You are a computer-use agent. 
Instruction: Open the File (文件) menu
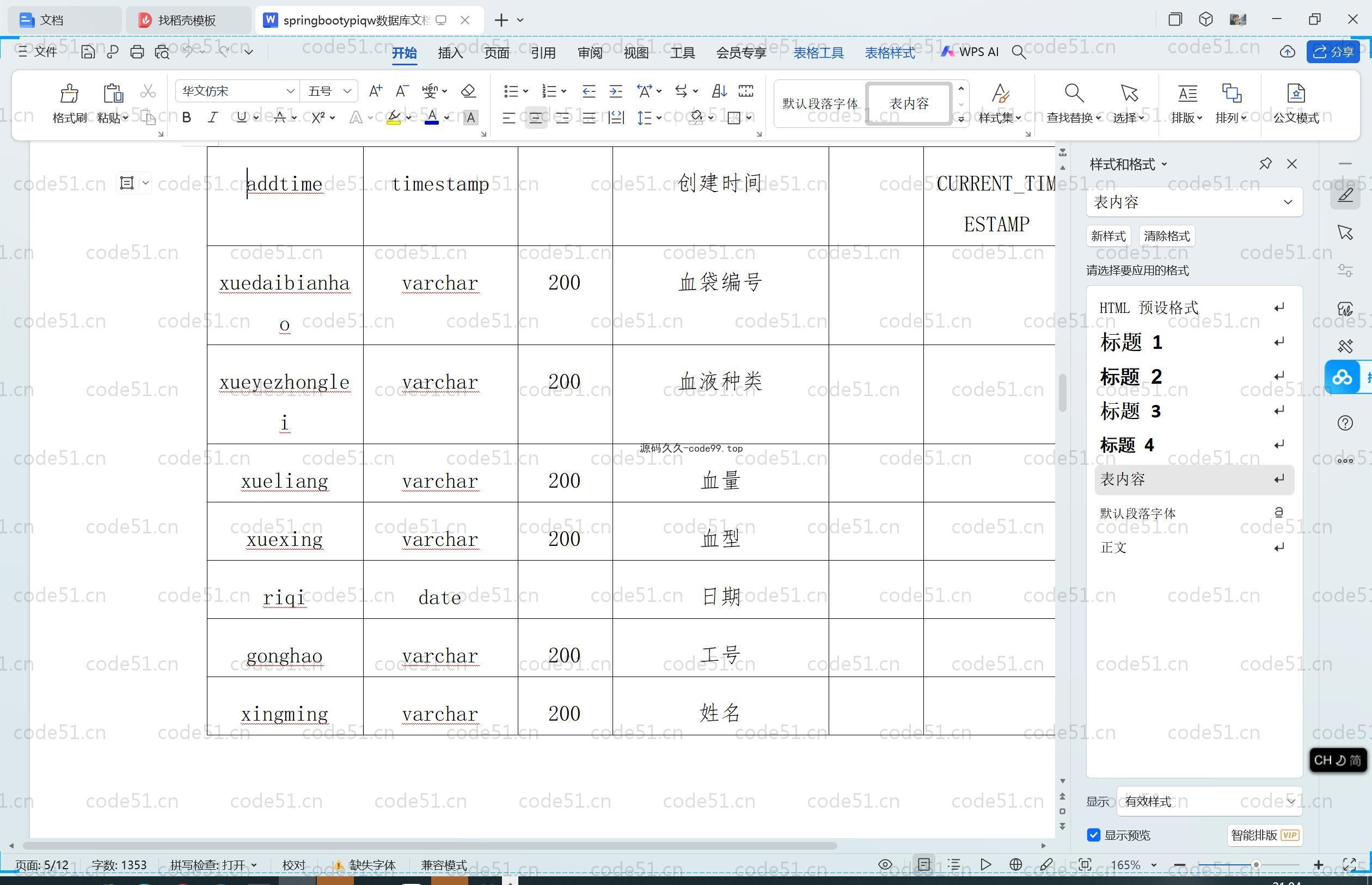coord(38,52)
